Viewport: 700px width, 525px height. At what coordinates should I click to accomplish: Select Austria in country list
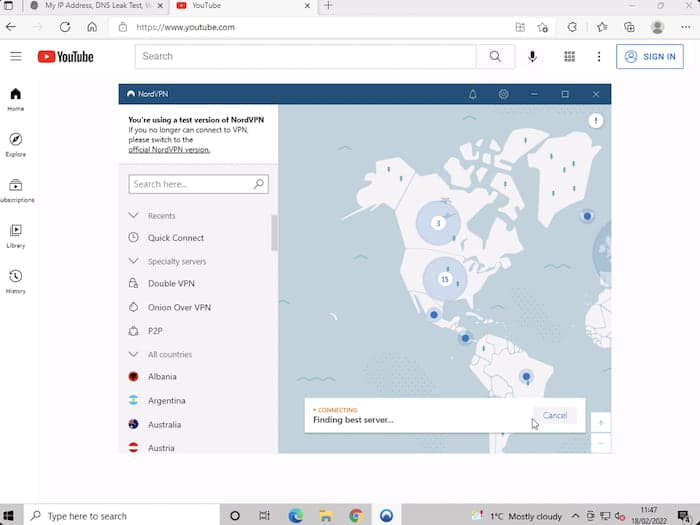coord(161,448)
